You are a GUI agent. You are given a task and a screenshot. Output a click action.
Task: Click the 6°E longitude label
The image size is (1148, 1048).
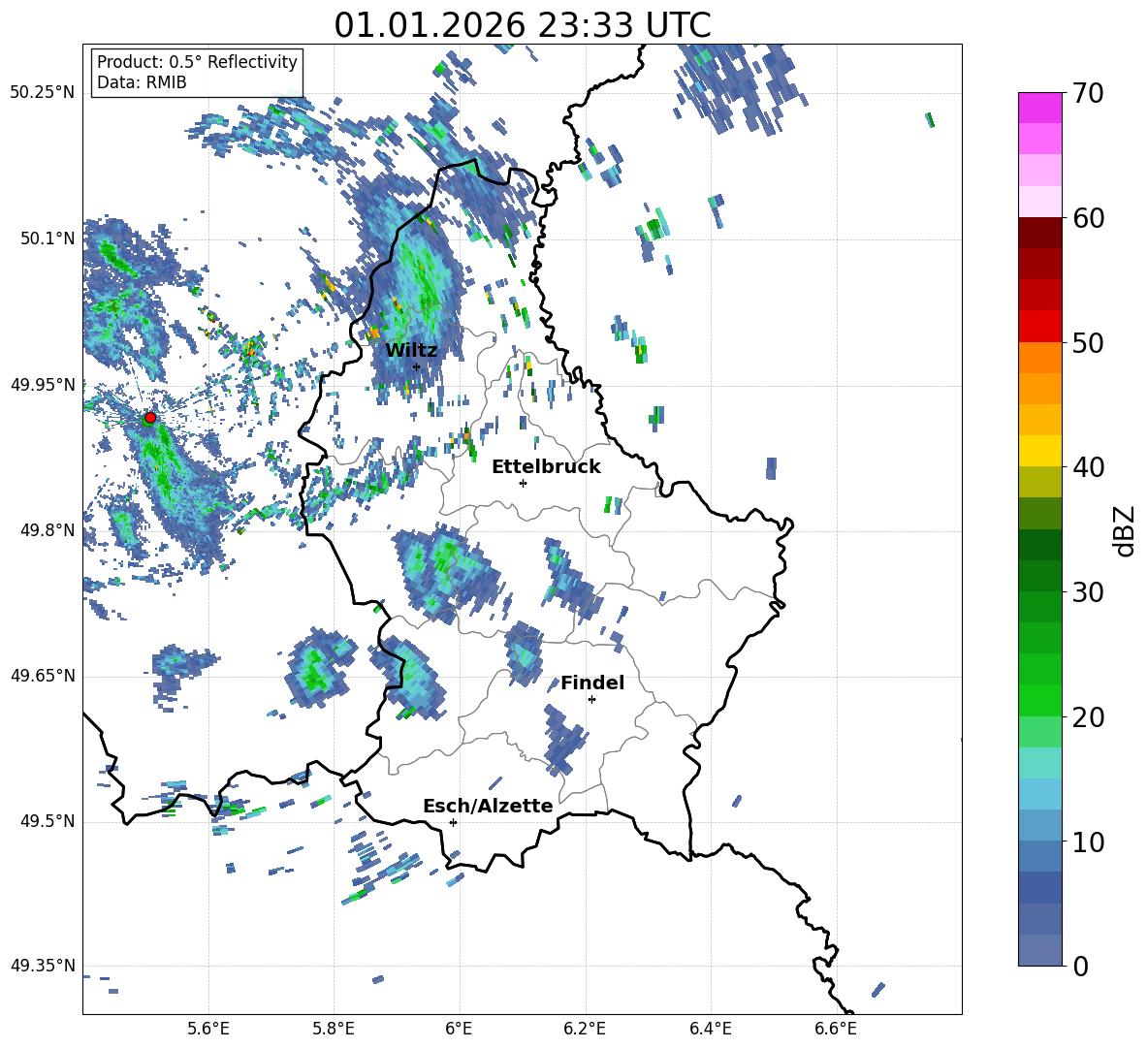(459, 1029)
